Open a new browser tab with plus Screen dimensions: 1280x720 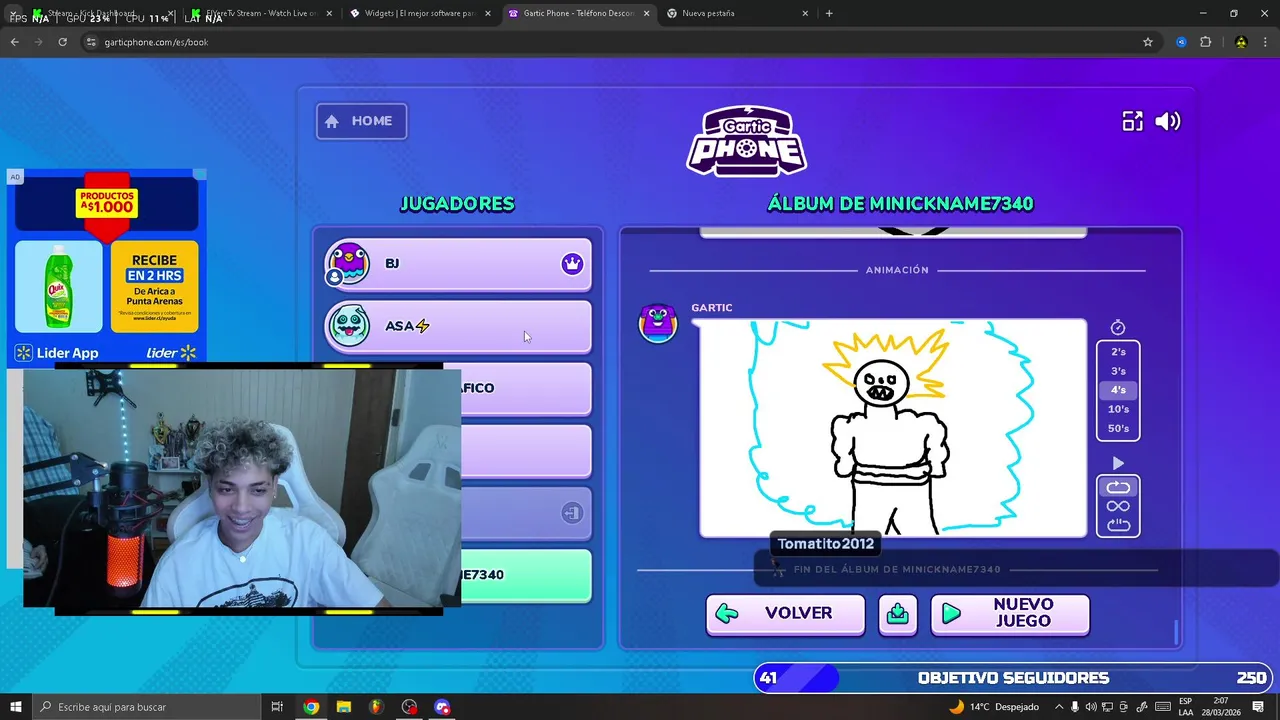(x=829, y=14)
